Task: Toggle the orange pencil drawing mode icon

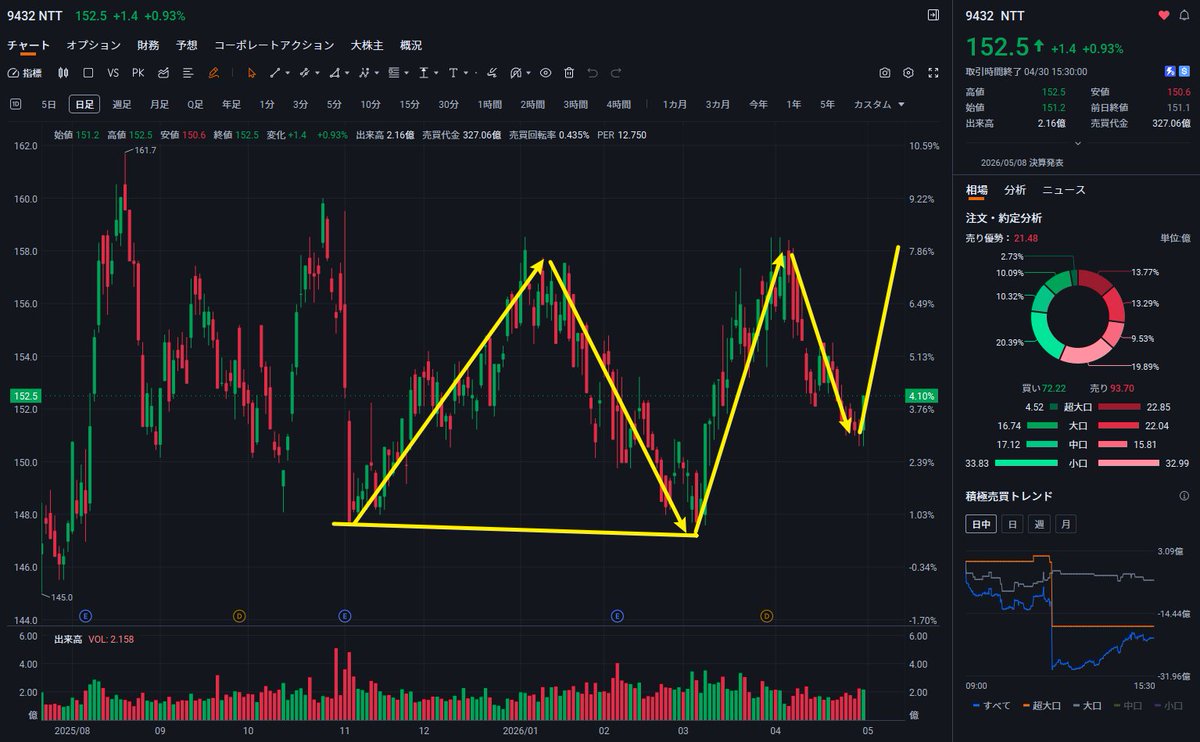Action: click(x=213, y=73)
